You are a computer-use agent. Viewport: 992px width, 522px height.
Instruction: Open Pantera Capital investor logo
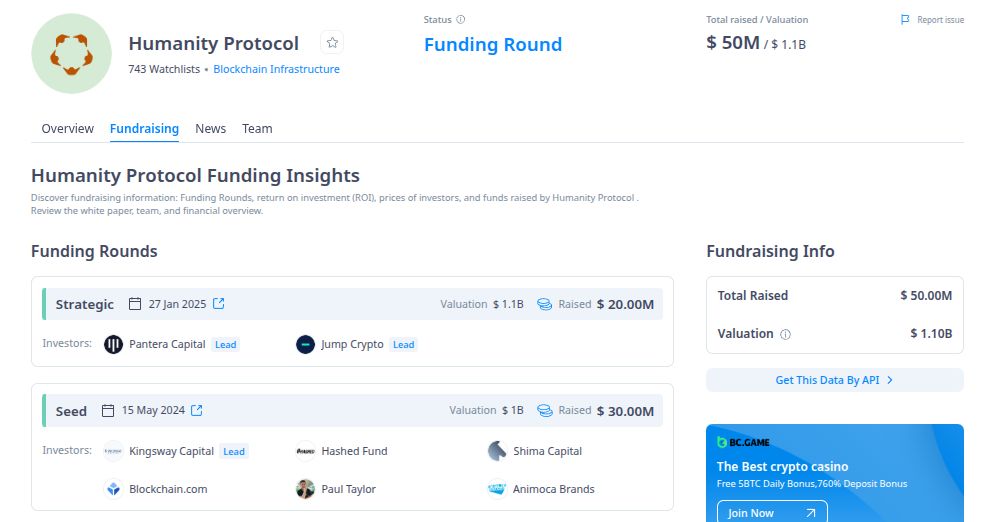click(x=113, y=345)
